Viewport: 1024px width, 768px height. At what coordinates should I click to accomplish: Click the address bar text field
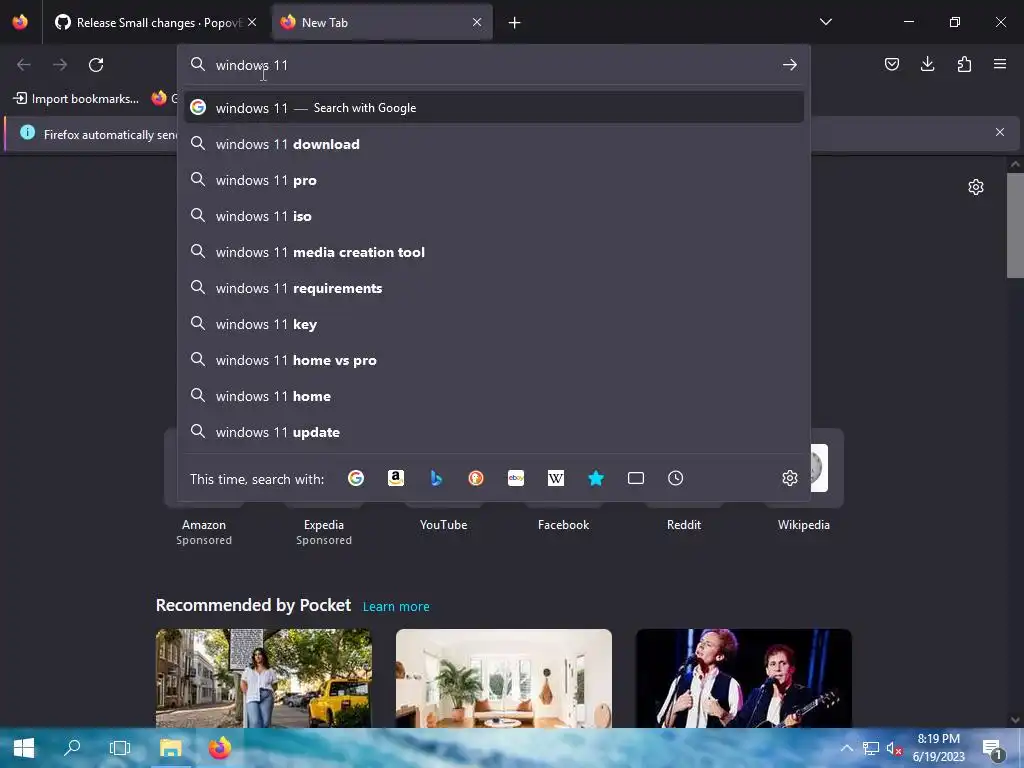click(493, 65)
